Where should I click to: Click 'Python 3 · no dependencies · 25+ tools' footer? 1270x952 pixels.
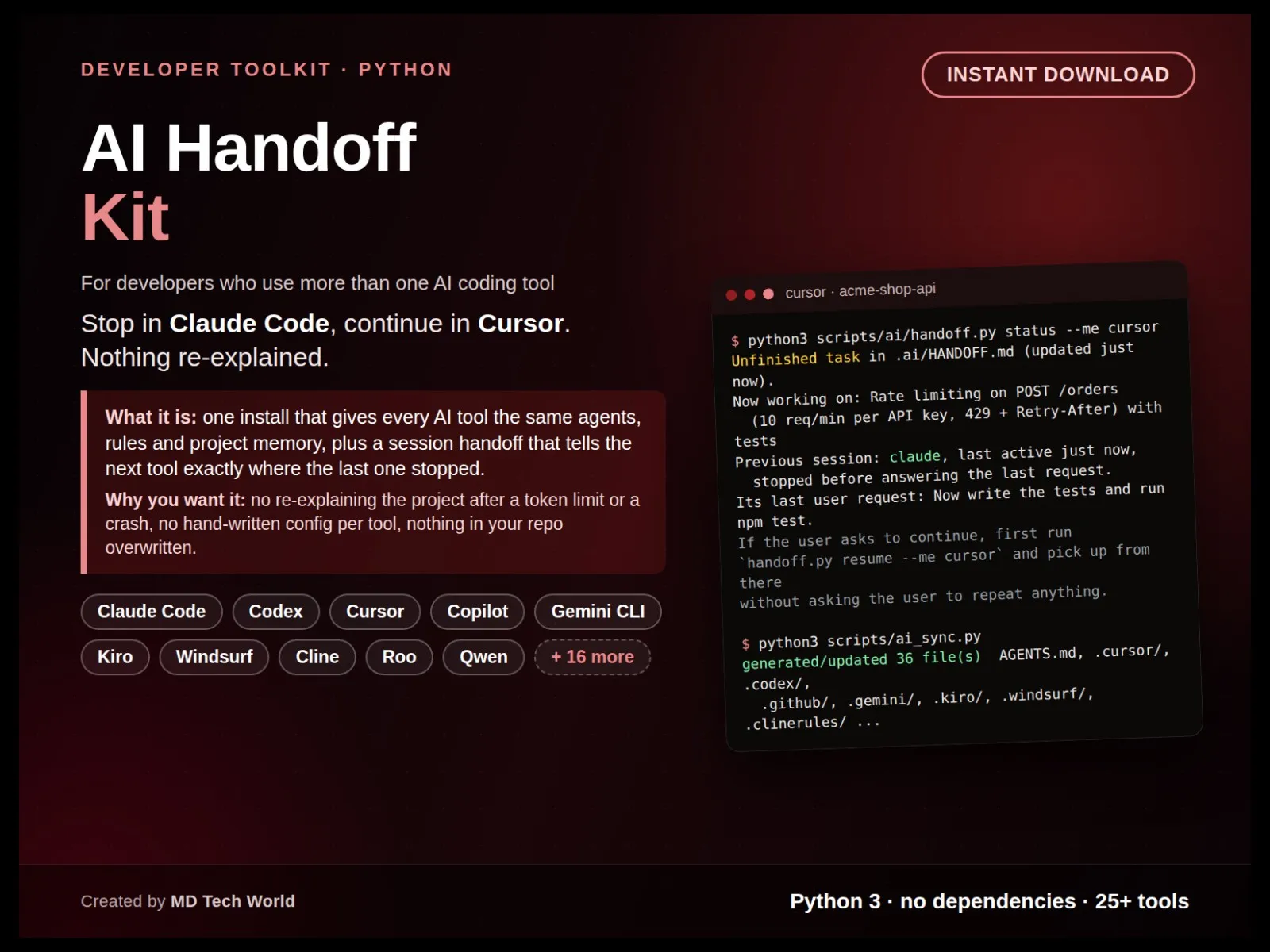pyautogui.click(x=989, y=901)
